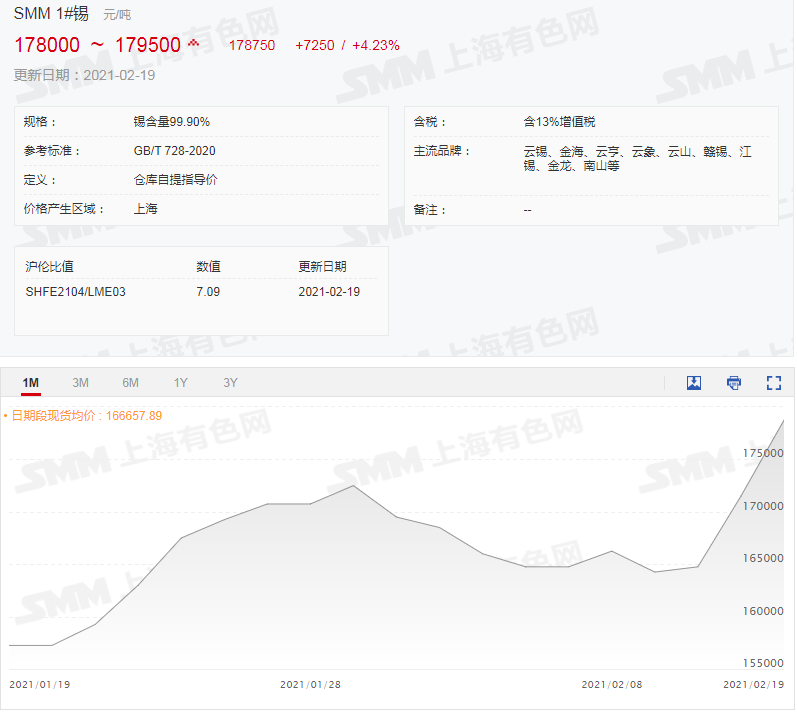
Task: Click the GB/T 728-2020 reference standard value
Action: [x=174, y=151]
